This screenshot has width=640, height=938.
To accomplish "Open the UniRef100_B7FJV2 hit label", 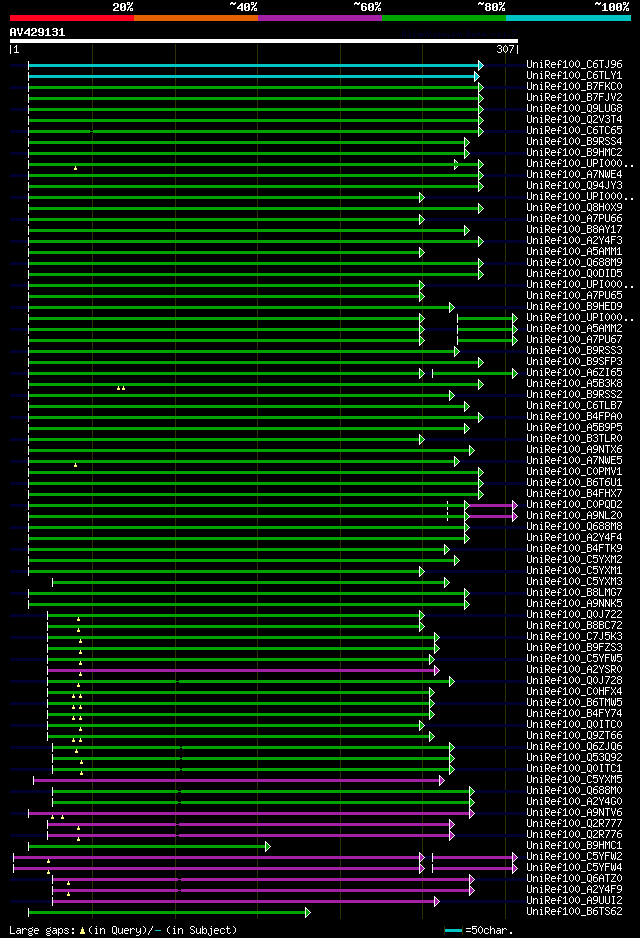I will click(x=574, y=97).
